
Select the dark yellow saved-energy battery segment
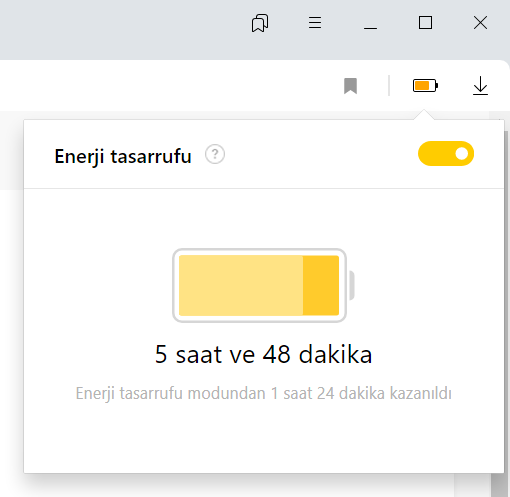pyautogui.click(x=321, y=285)
